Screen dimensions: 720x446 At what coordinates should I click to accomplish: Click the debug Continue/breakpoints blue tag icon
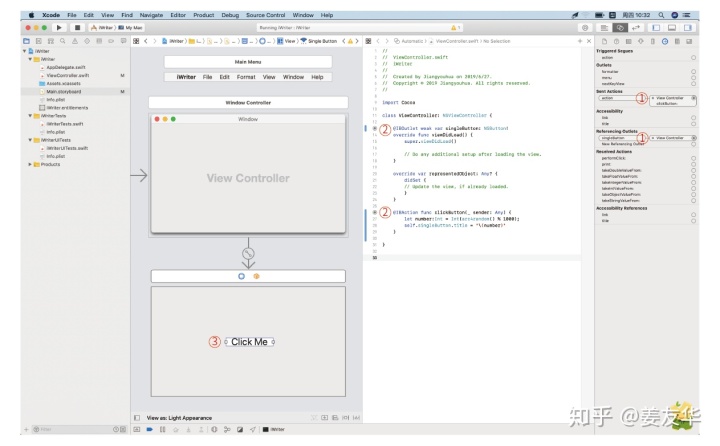149,429
